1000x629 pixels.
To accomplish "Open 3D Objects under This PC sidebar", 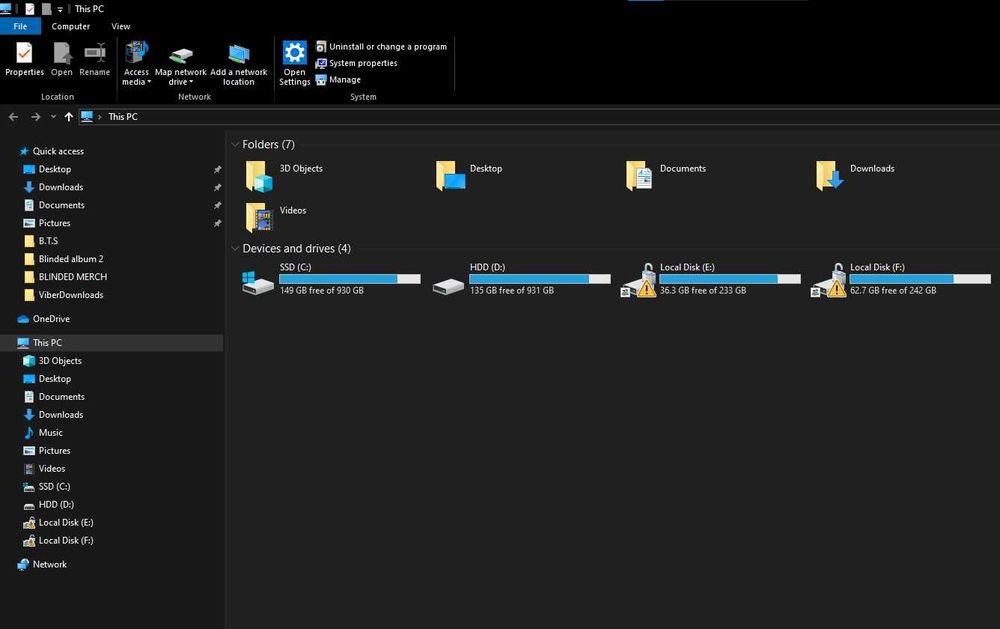I will pos(60,360).
